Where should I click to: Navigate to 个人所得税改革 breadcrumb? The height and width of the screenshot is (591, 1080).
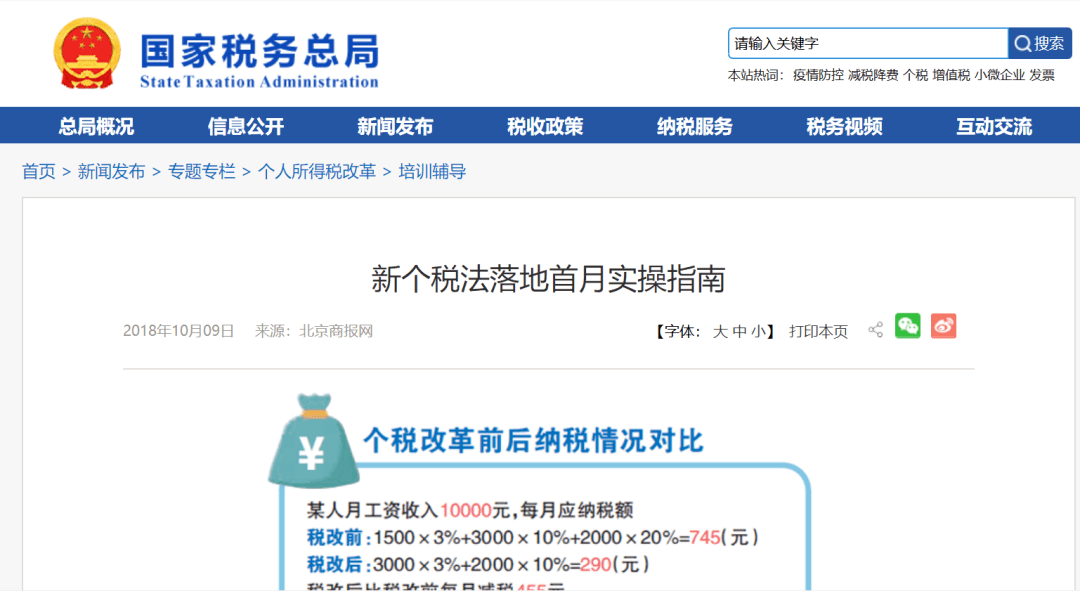(317, 171)
